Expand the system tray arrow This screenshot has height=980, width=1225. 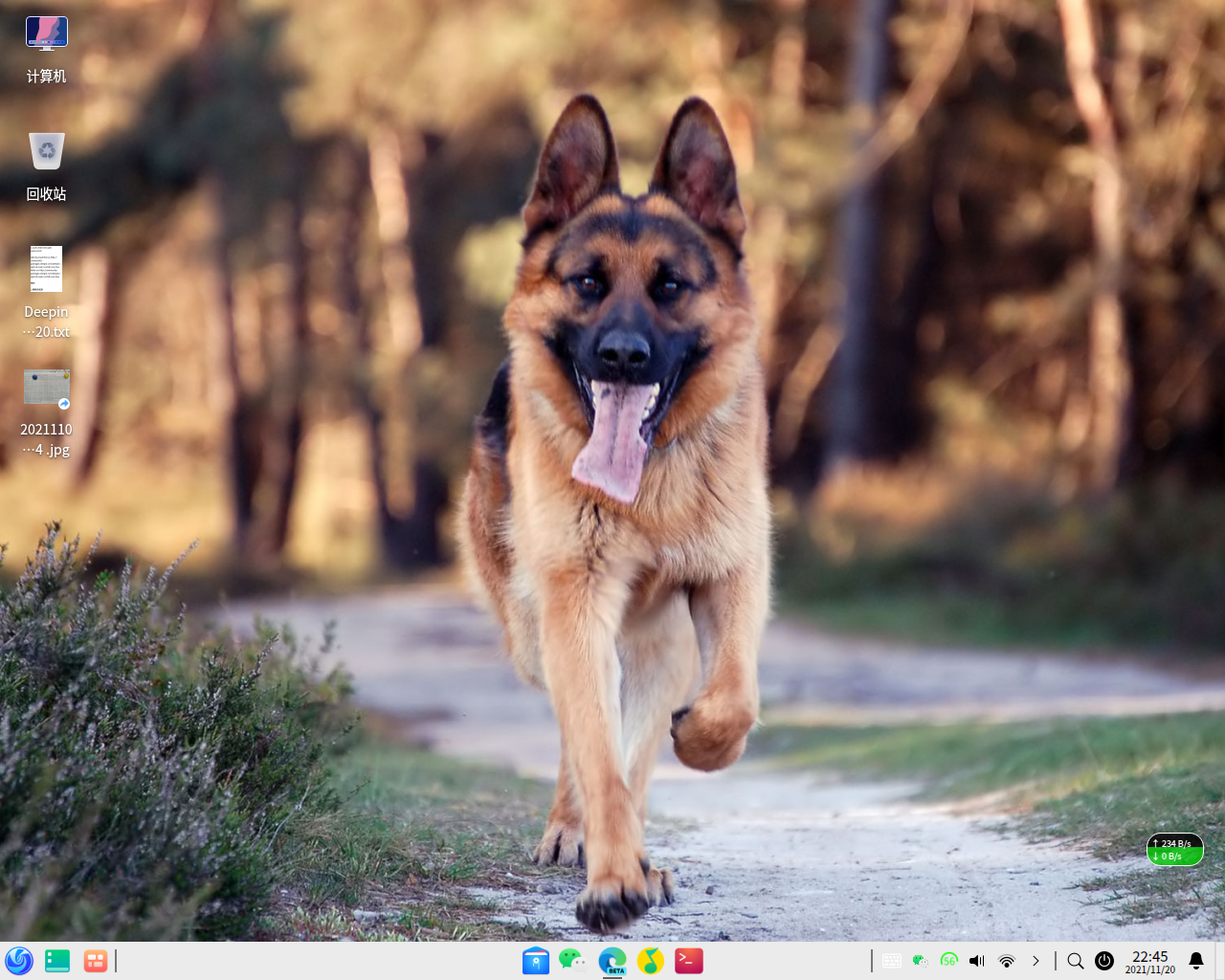[x=1036, y=961]
